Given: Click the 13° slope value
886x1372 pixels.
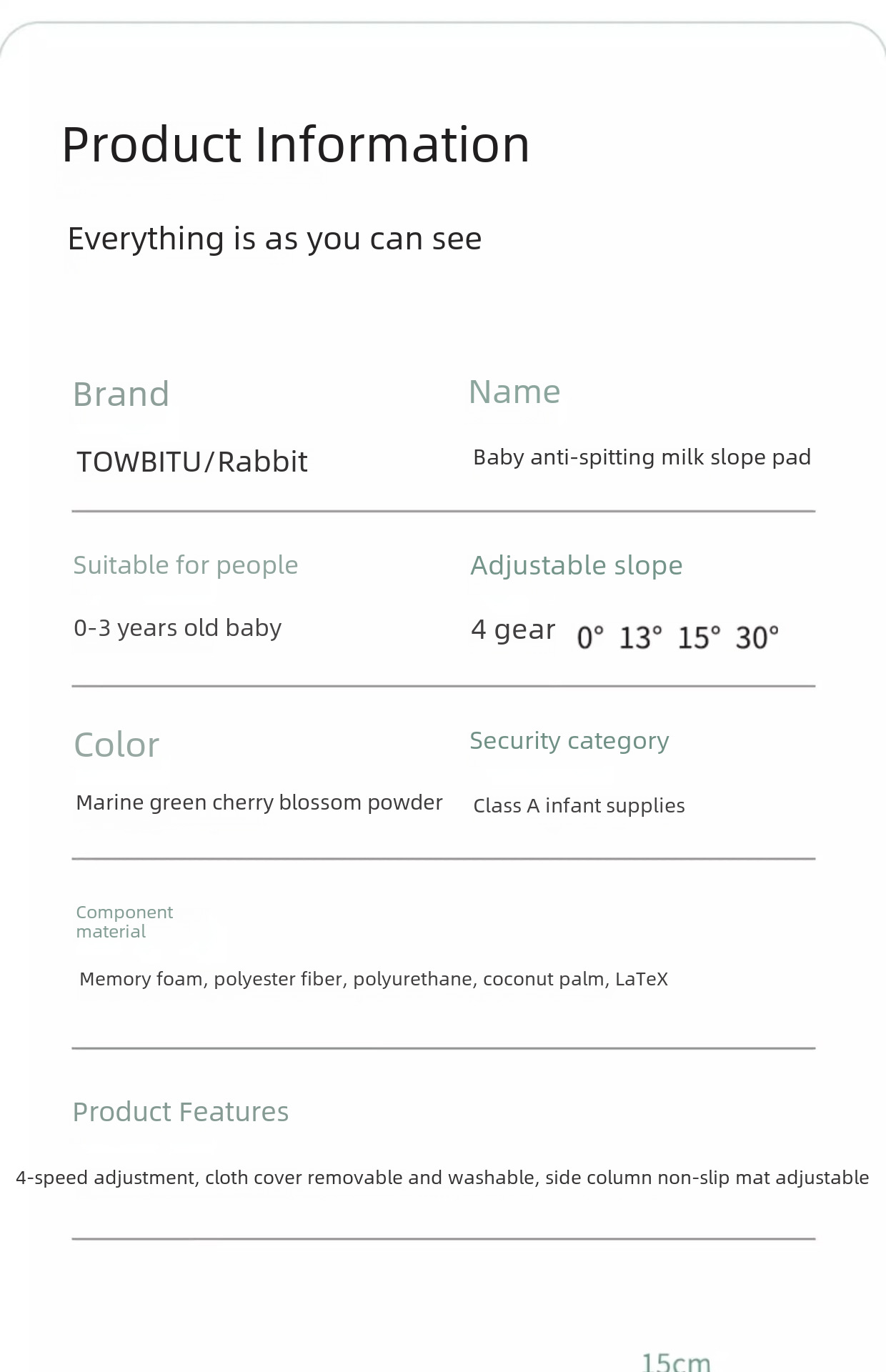Looking at the screenshot, I should 640,637.
